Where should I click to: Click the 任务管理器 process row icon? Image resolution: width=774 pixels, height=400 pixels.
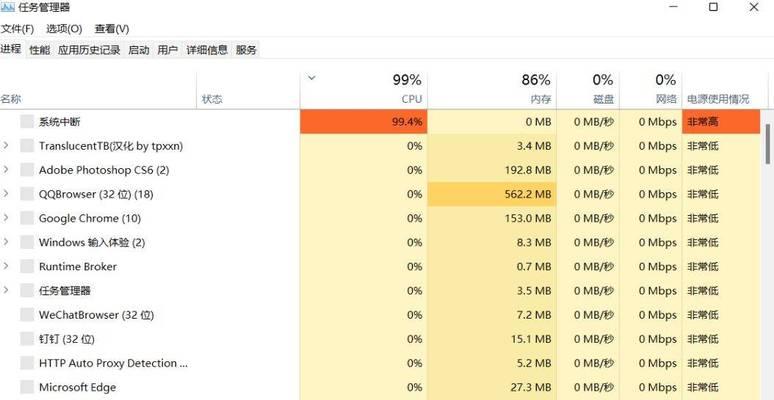coord(27,290)
